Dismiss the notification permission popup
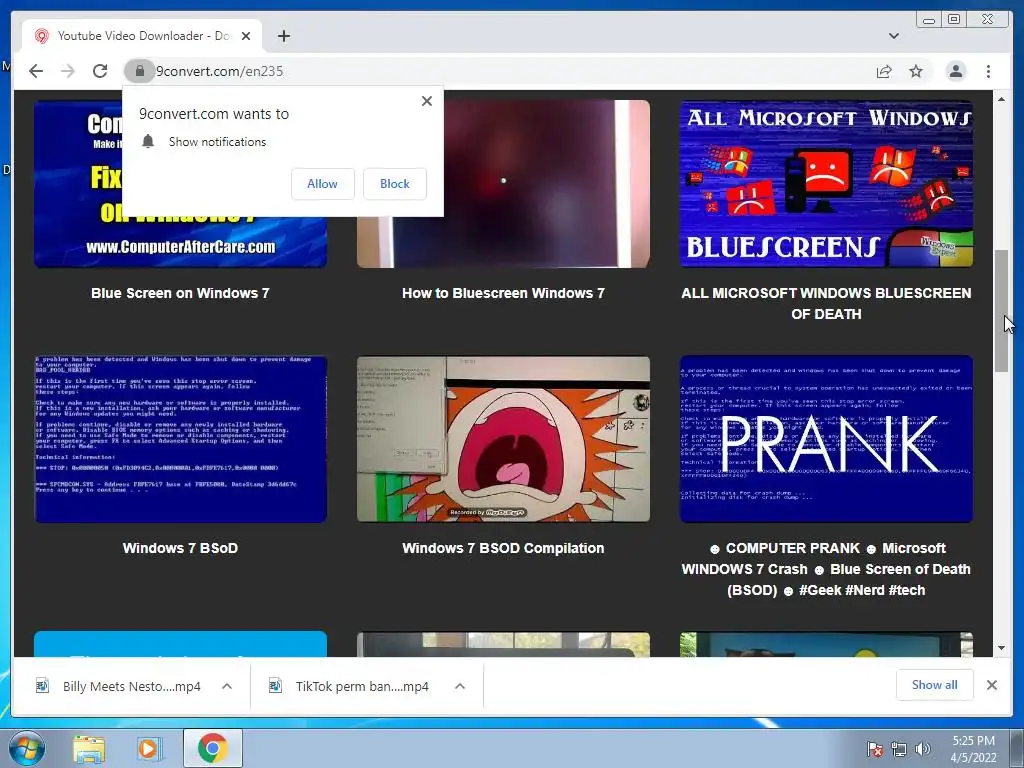Image resolution: width=1024 pixels, height=768 pixels. pos(426,101)
